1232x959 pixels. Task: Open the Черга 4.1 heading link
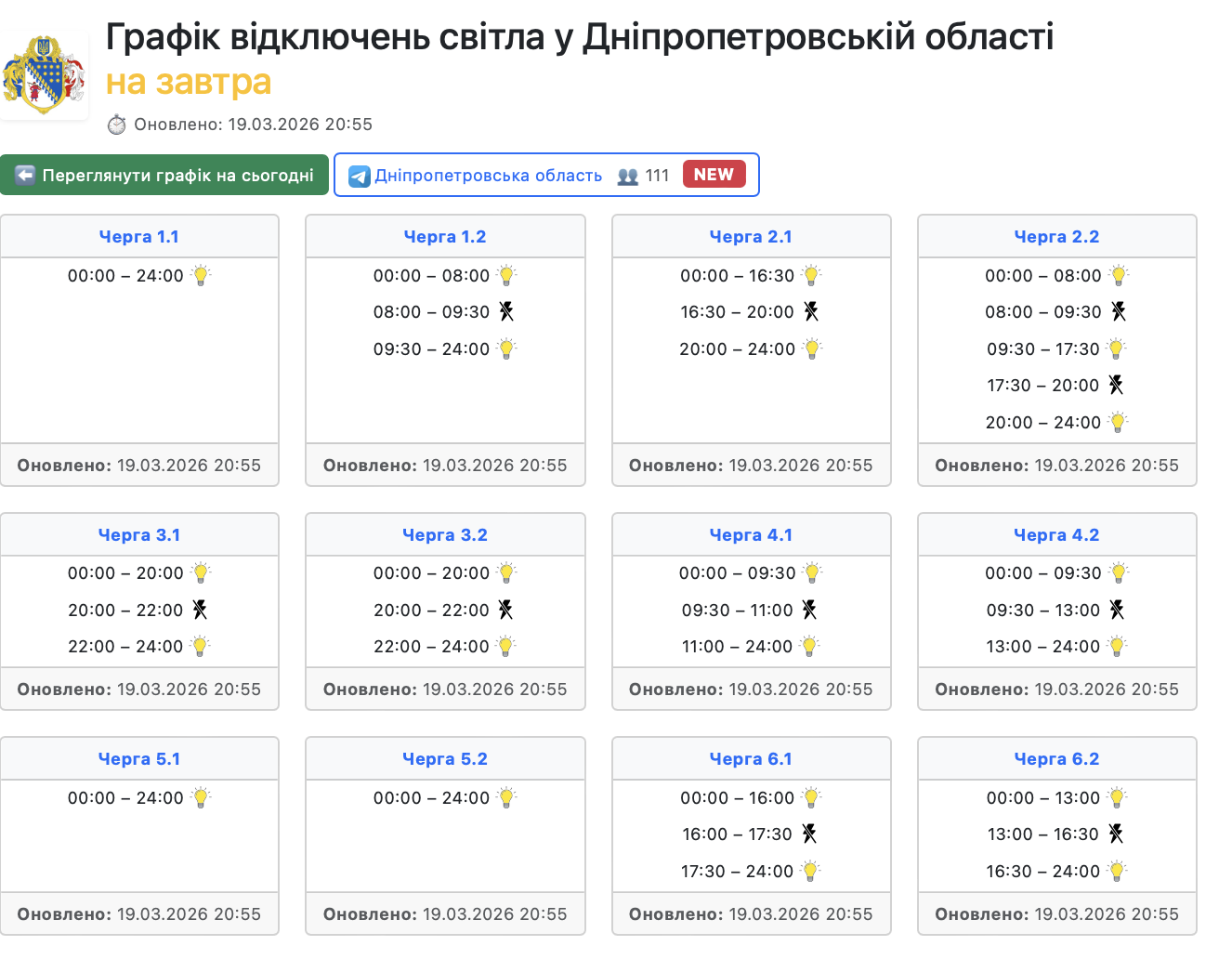pyautogui.click(x=751, y=535)
